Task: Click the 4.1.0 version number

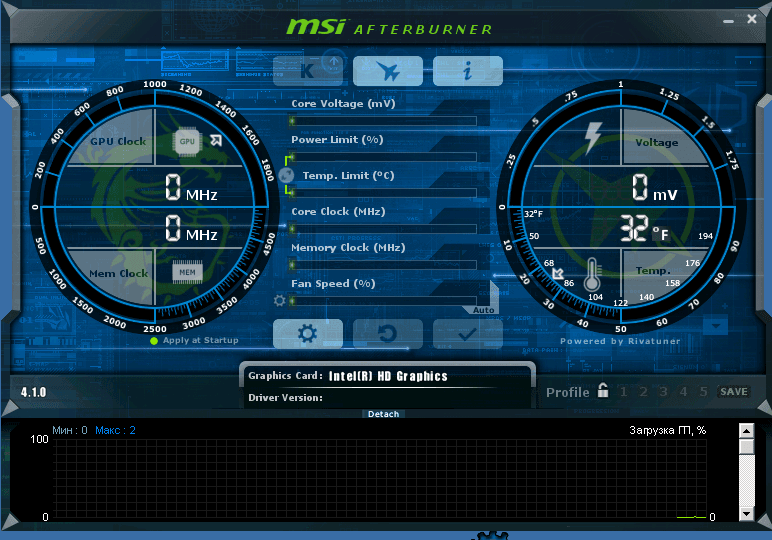Action: (x=33, y=392)
